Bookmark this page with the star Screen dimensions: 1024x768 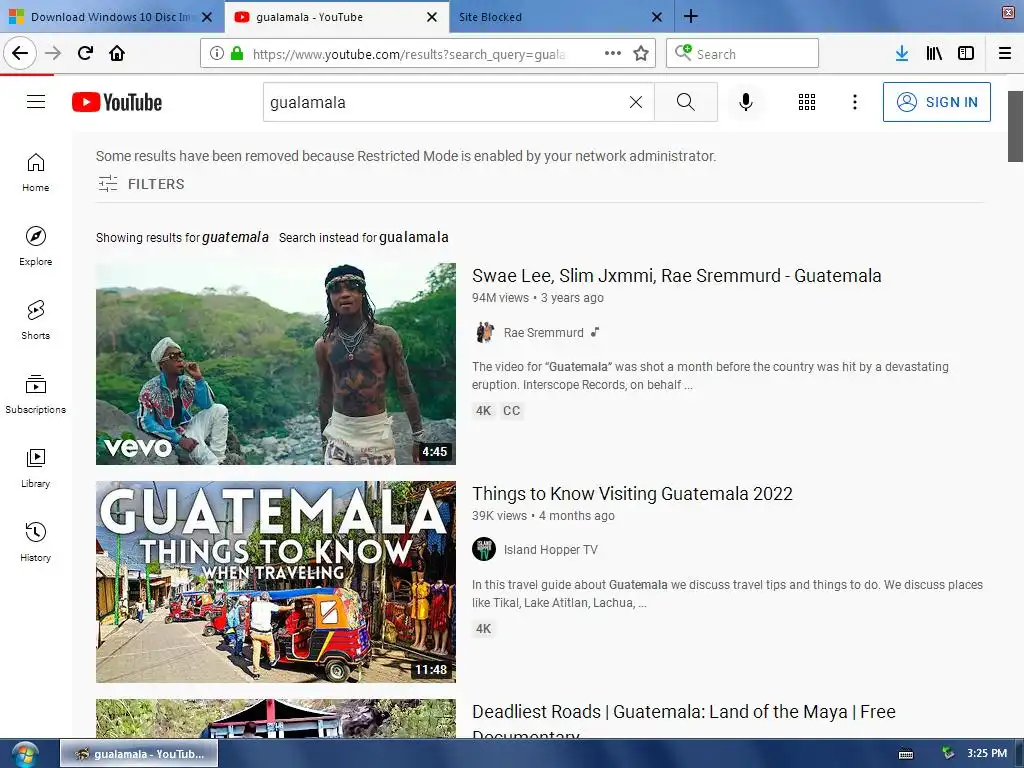[641, 53]
